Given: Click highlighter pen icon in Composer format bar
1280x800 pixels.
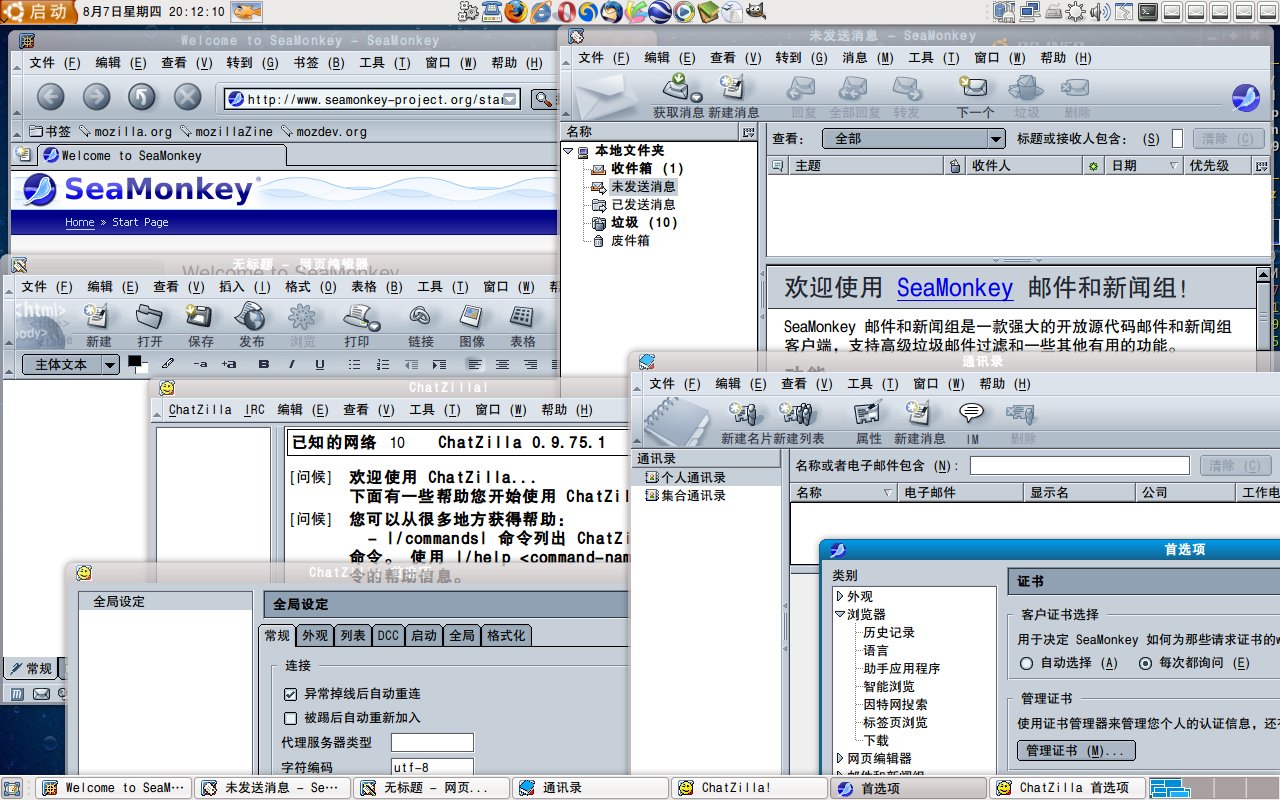Looking at the screenshot, I should tap(168, 365).
